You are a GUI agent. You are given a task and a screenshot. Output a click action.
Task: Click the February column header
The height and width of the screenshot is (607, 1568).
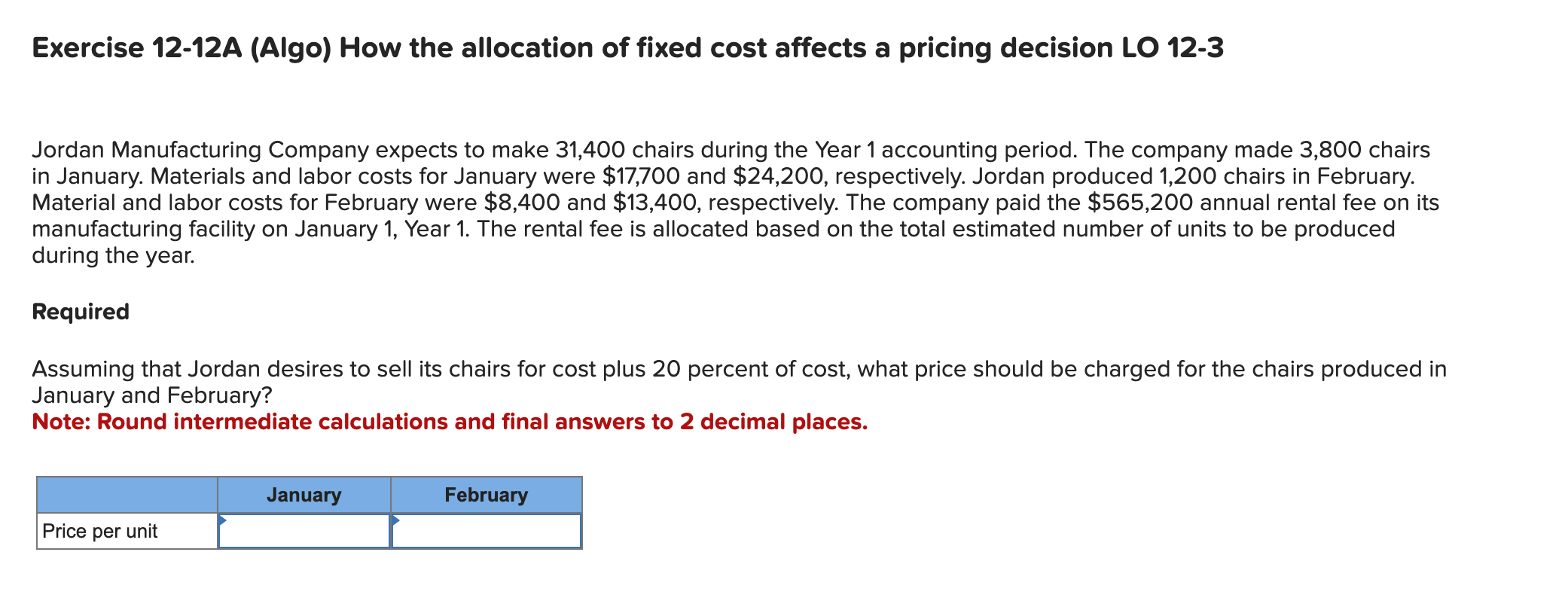[x=485, y=495]
